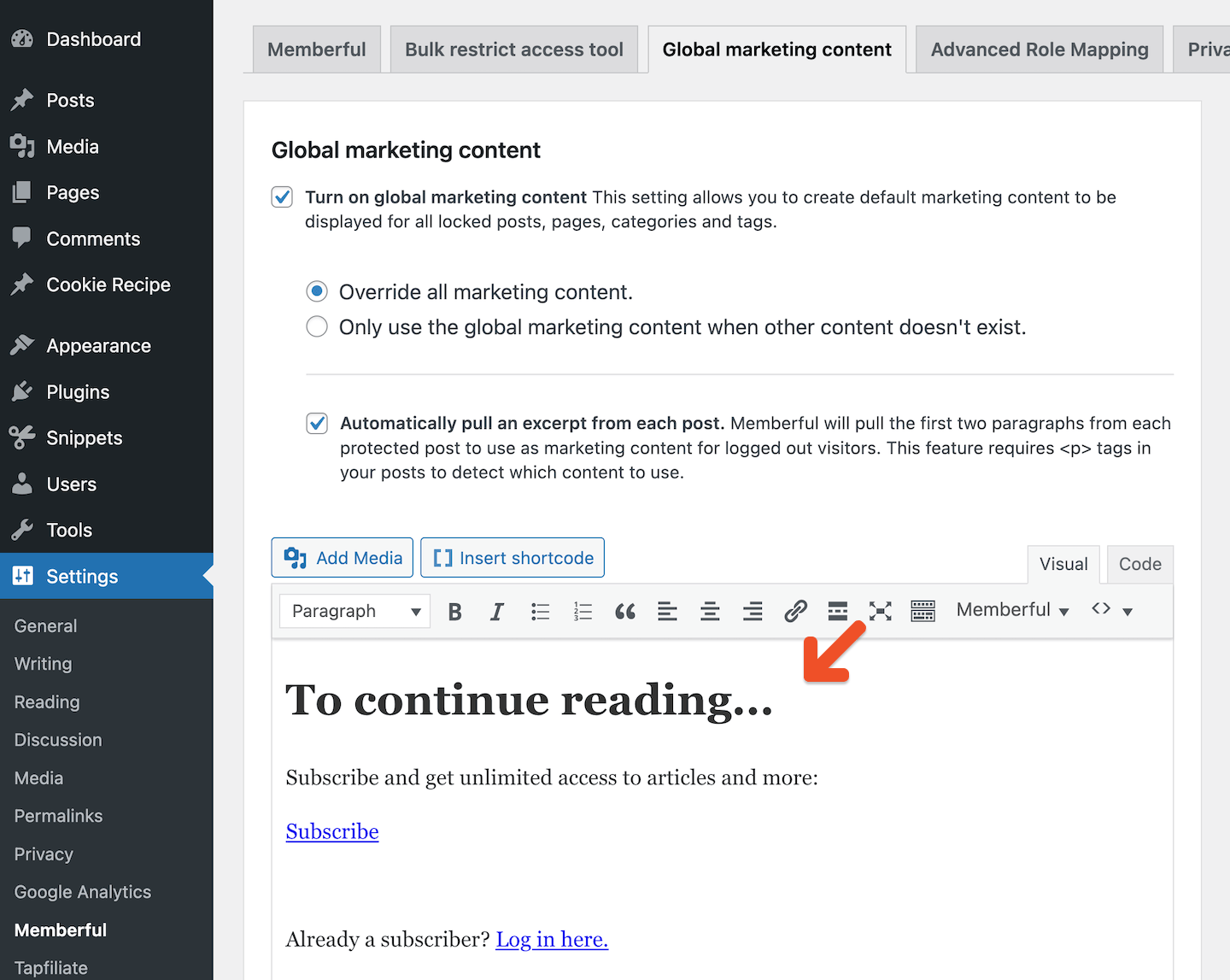The image size is (1230, 980).
Task: Open the Subscribe link in the content
Action: tap(331, 830)
